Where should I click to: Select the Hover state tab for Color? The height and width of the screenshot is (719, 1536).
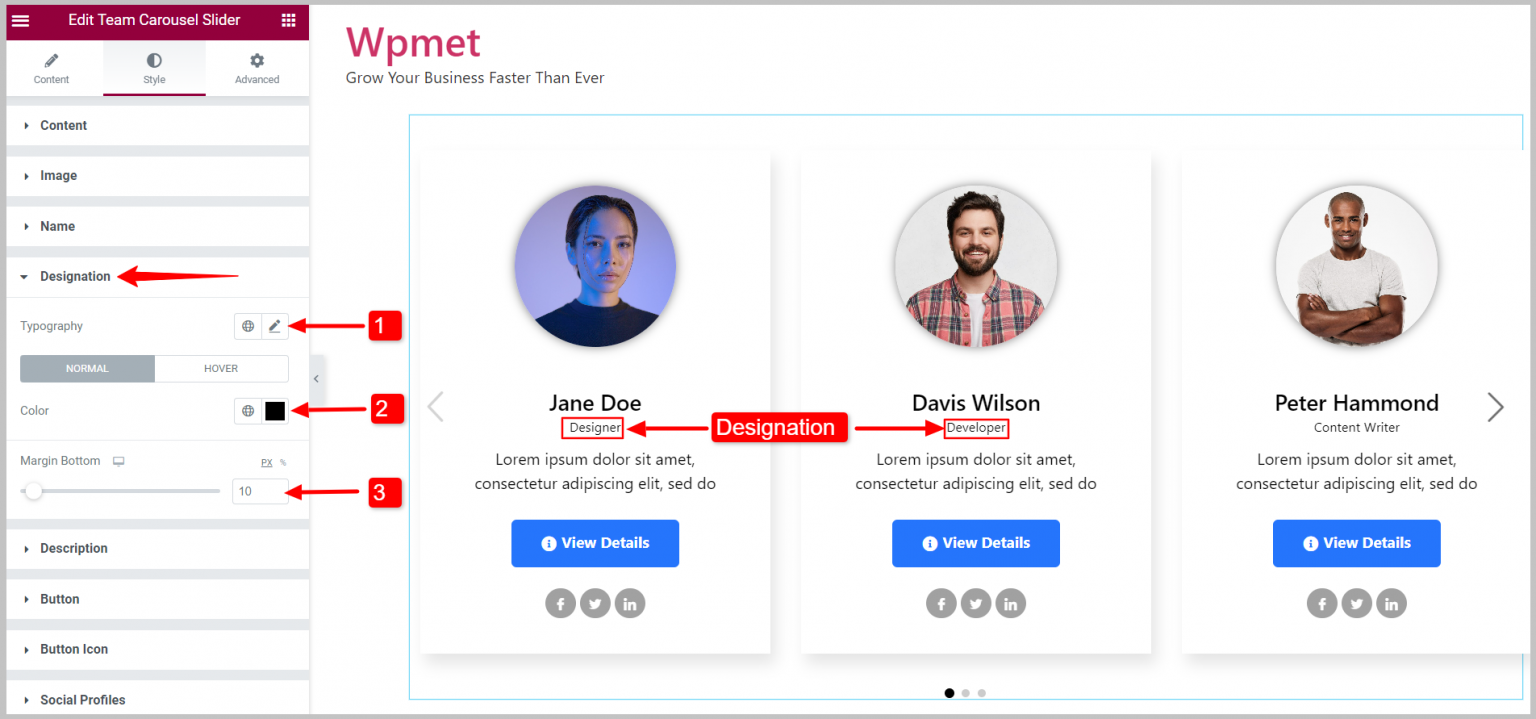click(x=221, y=368)
